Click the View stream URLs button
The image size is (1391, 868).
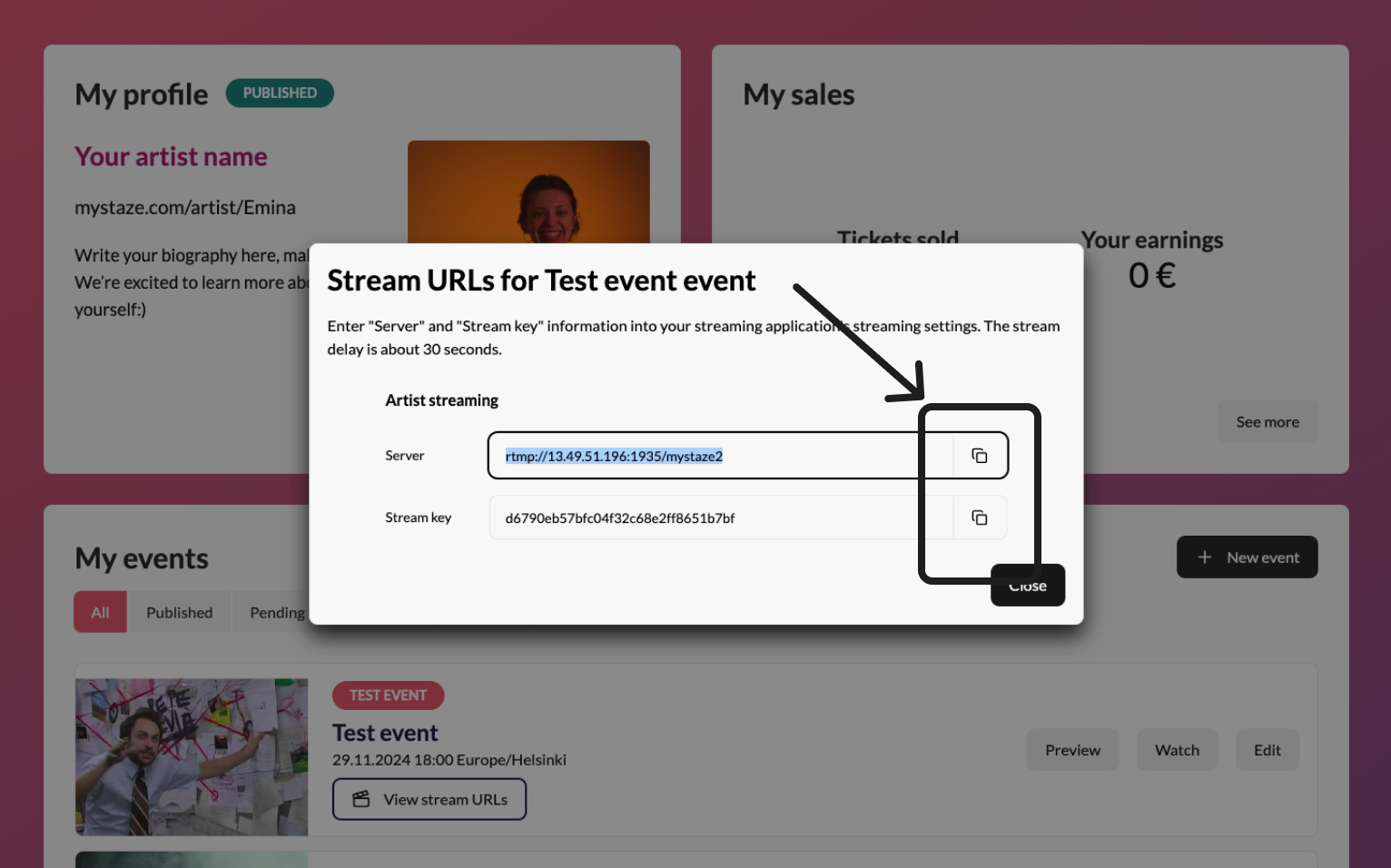pyautogui.click(x=429, y=799)
